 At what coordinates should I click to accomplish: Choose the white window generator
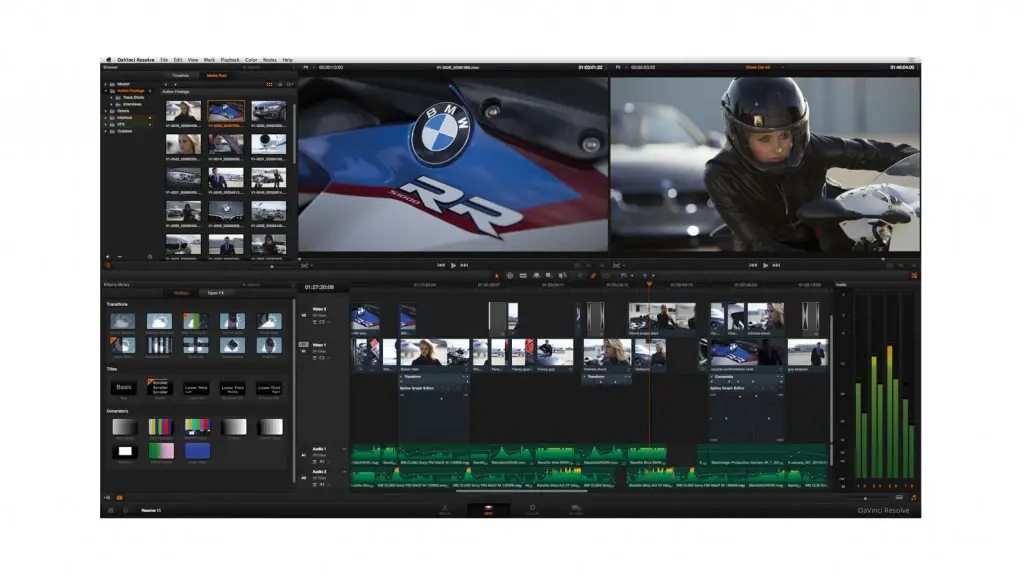[x=124, y=451]
